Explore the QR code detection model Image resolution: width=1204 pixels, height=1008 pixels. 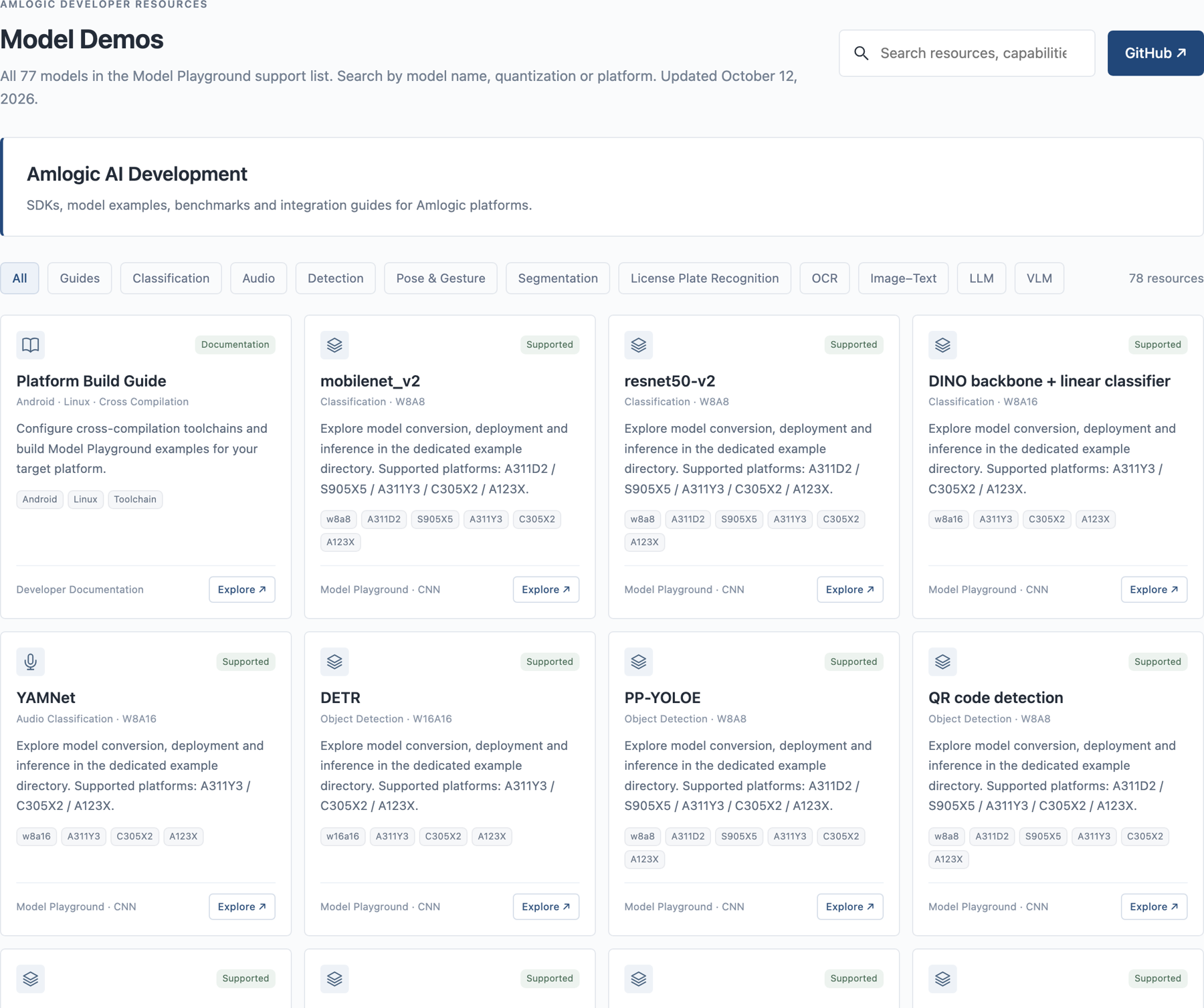click(x=1154, y=906)
